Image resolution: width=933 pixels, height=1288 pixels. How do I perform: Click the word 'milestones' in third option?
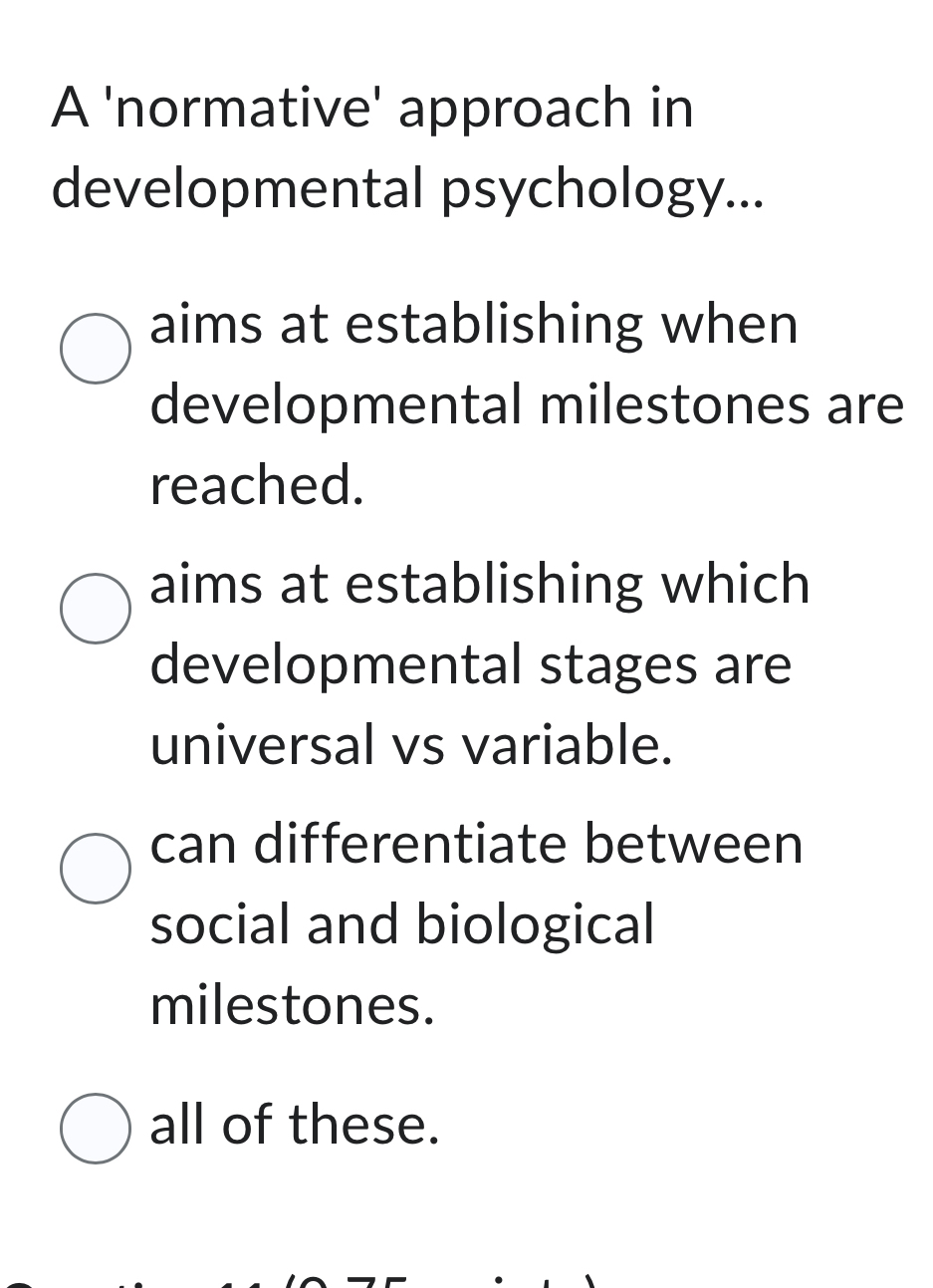coord(291,1005)
